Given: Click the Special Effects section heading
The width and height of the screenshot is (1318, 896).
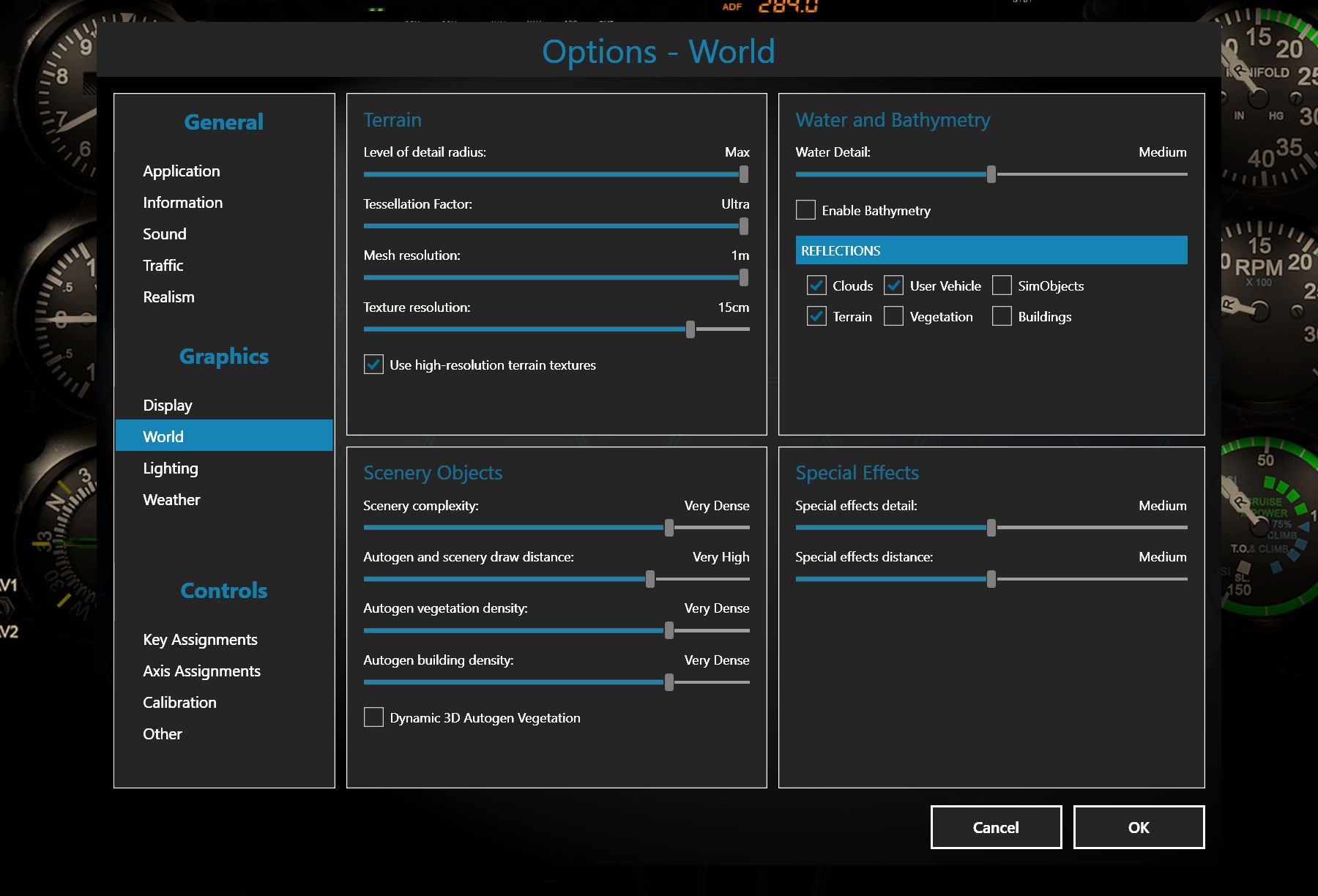Looking at the screenshot, I should 857,473.
